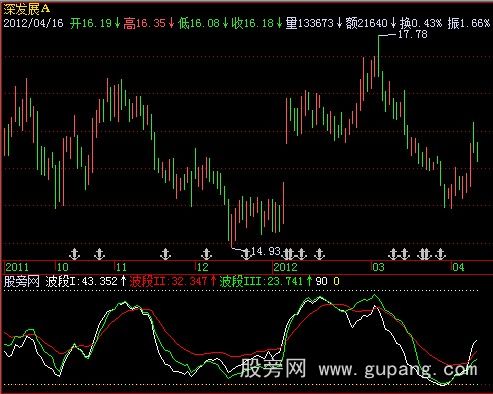The image size is (493, 394).
Task: Click the info marker directly above the '12' month label
Action: pyautogui.click(x=207, y=254)
